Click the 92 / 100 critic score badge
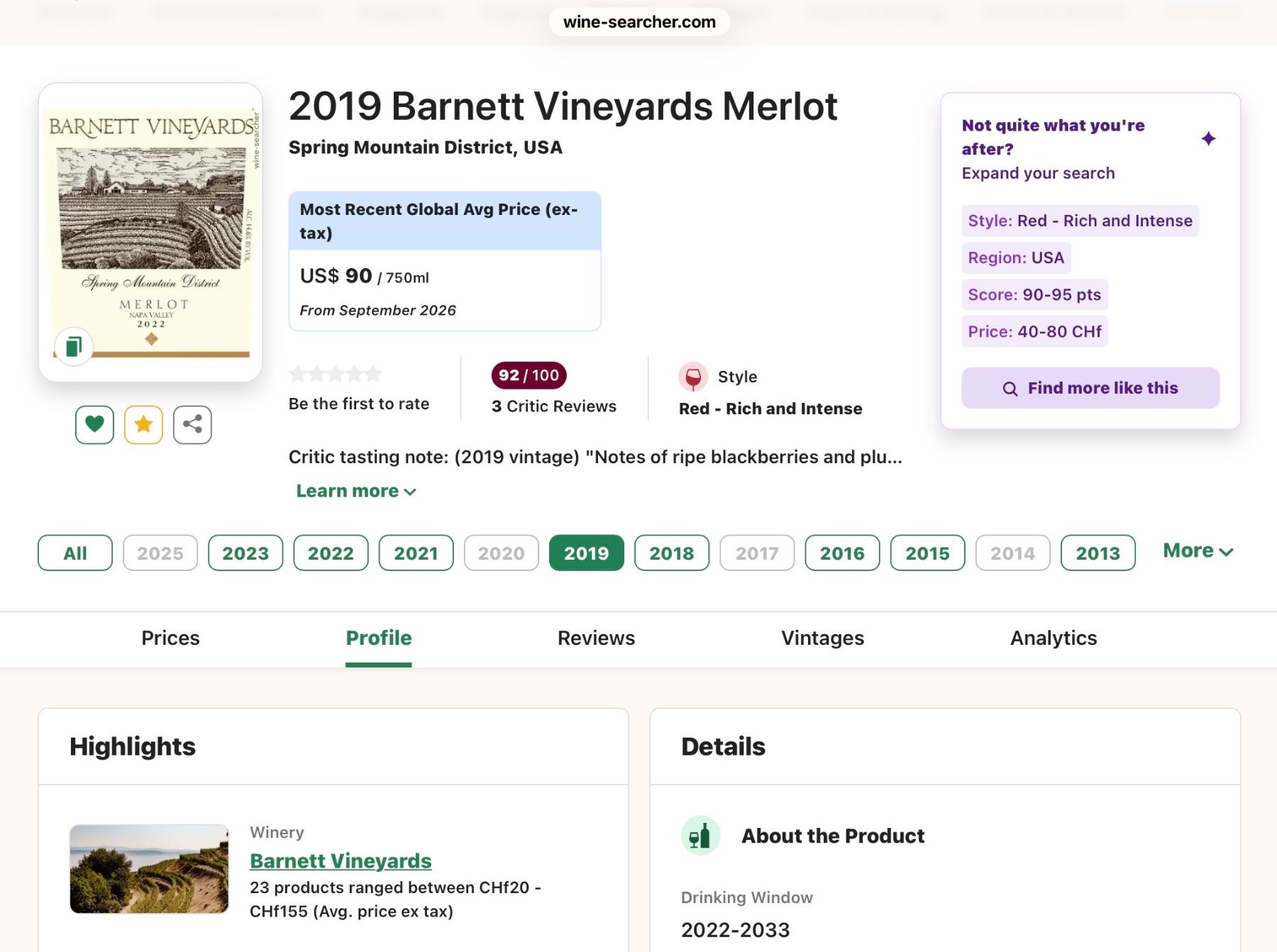The image size is (1277, 952). pyautogui.click(x=529, y=375)
